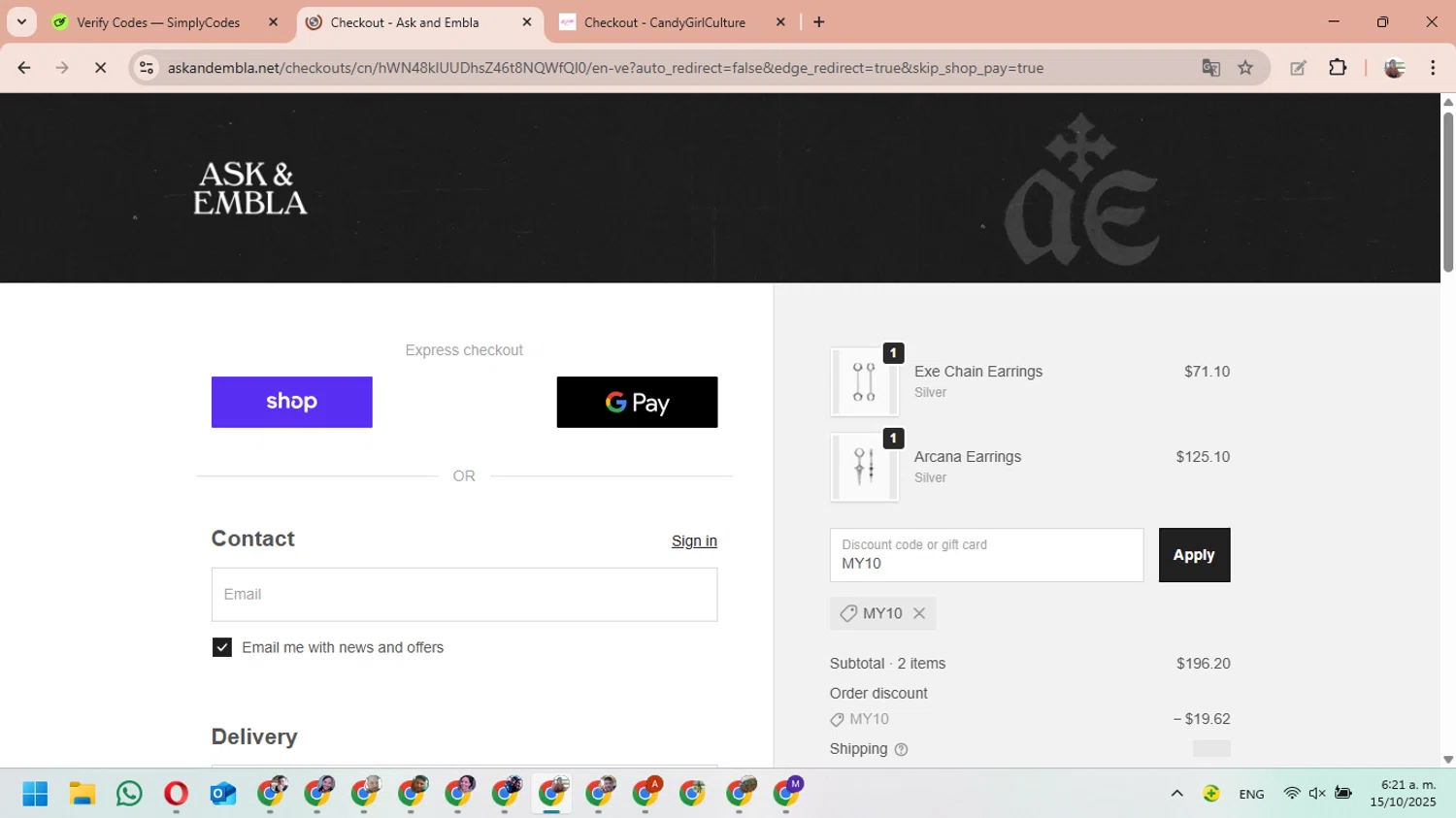Click the Wi-Fi network tray icon
The height and width of the screenshot is (818, 1456).
pos(1291,794)
